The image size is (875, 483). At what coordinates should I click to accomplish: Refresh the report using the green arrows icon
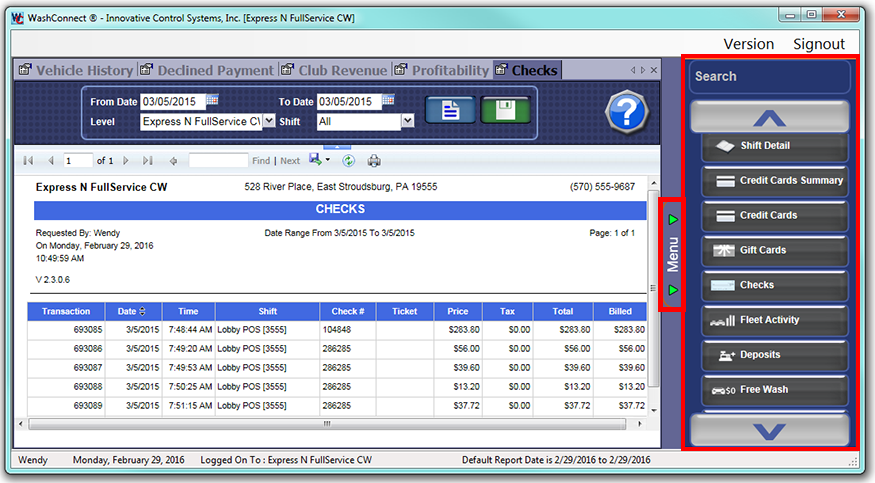[348, 160]
